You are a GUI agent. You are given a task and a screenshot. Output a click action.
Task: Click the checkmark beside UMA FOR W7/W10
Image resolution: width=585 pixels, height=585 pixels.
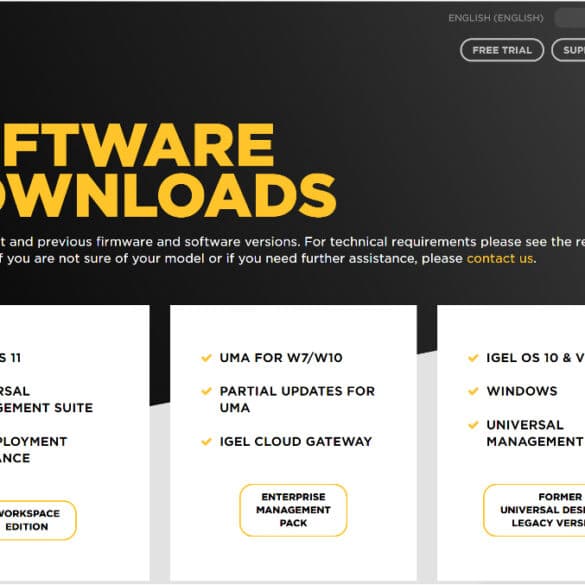206,358
